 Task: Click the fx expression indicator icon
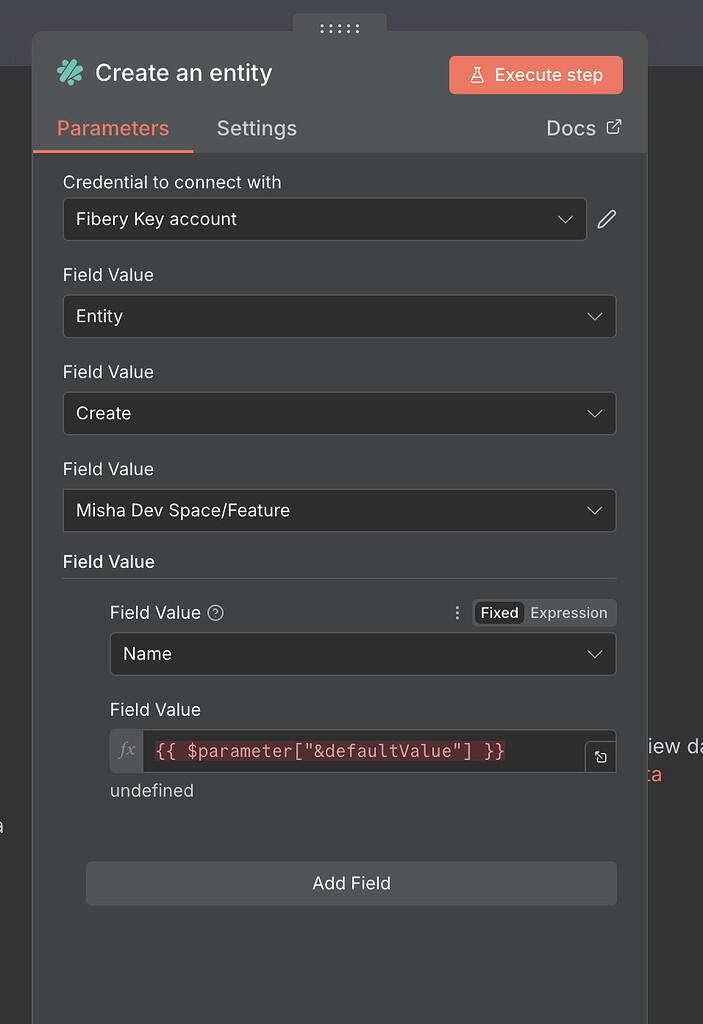pos(125,751)
